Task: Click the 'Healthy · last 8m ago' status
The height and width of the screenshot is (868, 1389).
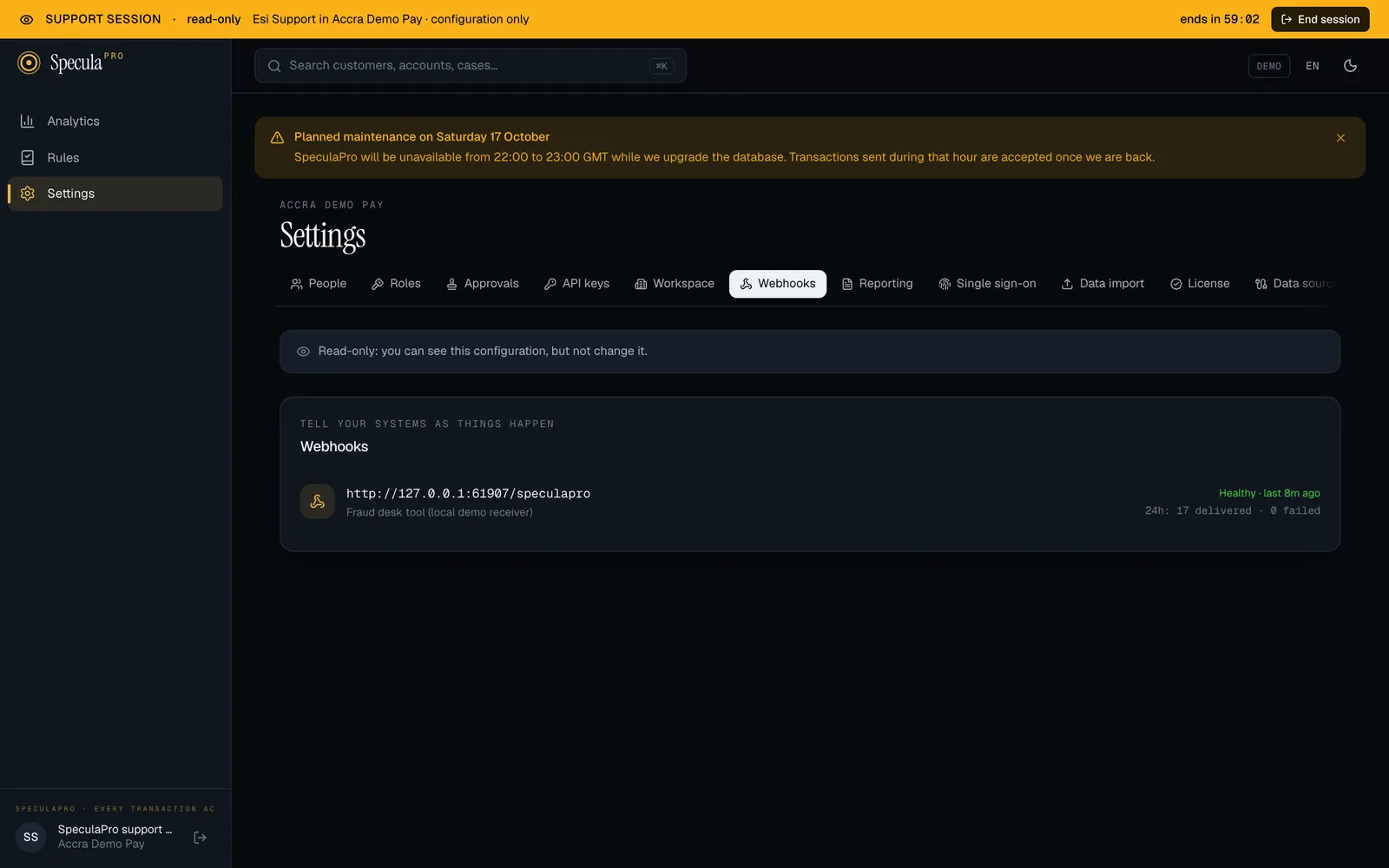Action: pos(1269,493)
